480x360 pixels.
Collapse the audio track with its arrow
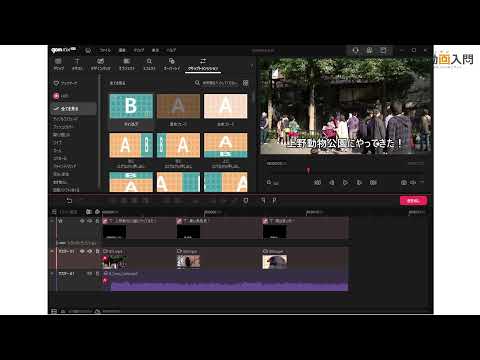click(x=52, y=273)
